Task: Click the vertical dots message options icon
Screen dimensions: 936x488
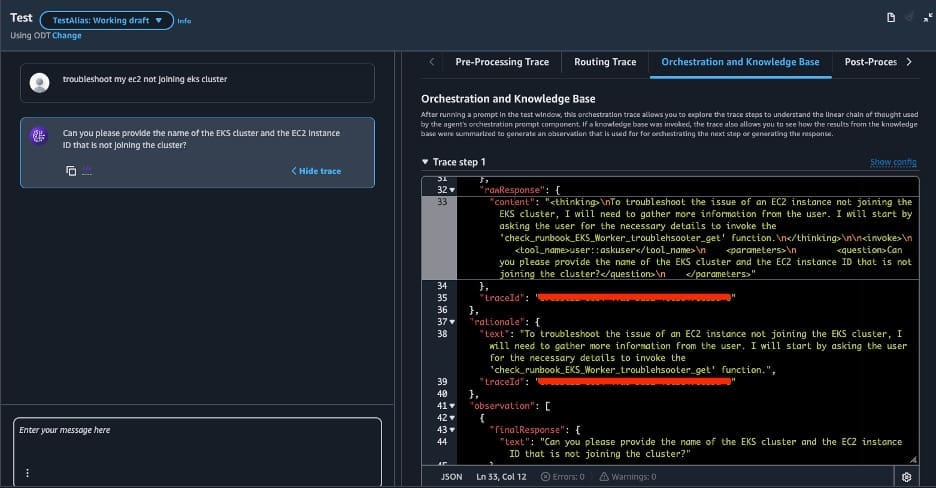Action: pyautogui.click(x=27, y=473)
